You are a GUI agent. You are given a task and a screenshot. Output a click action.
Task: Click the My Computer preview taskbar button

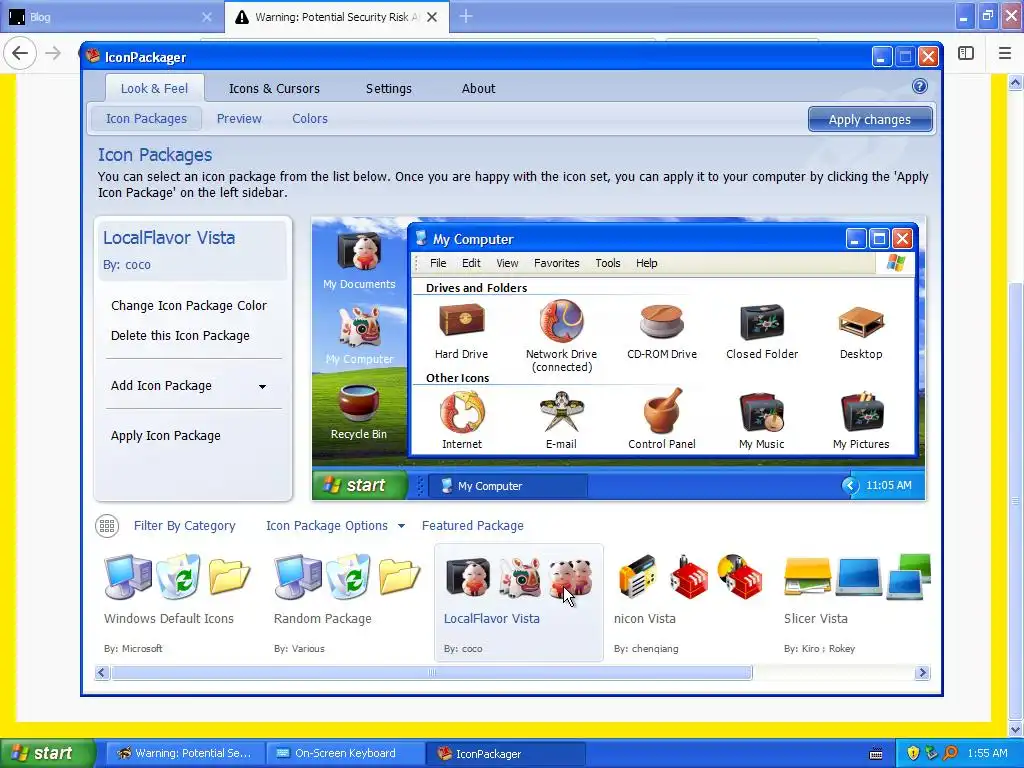(x=507, y=486)
